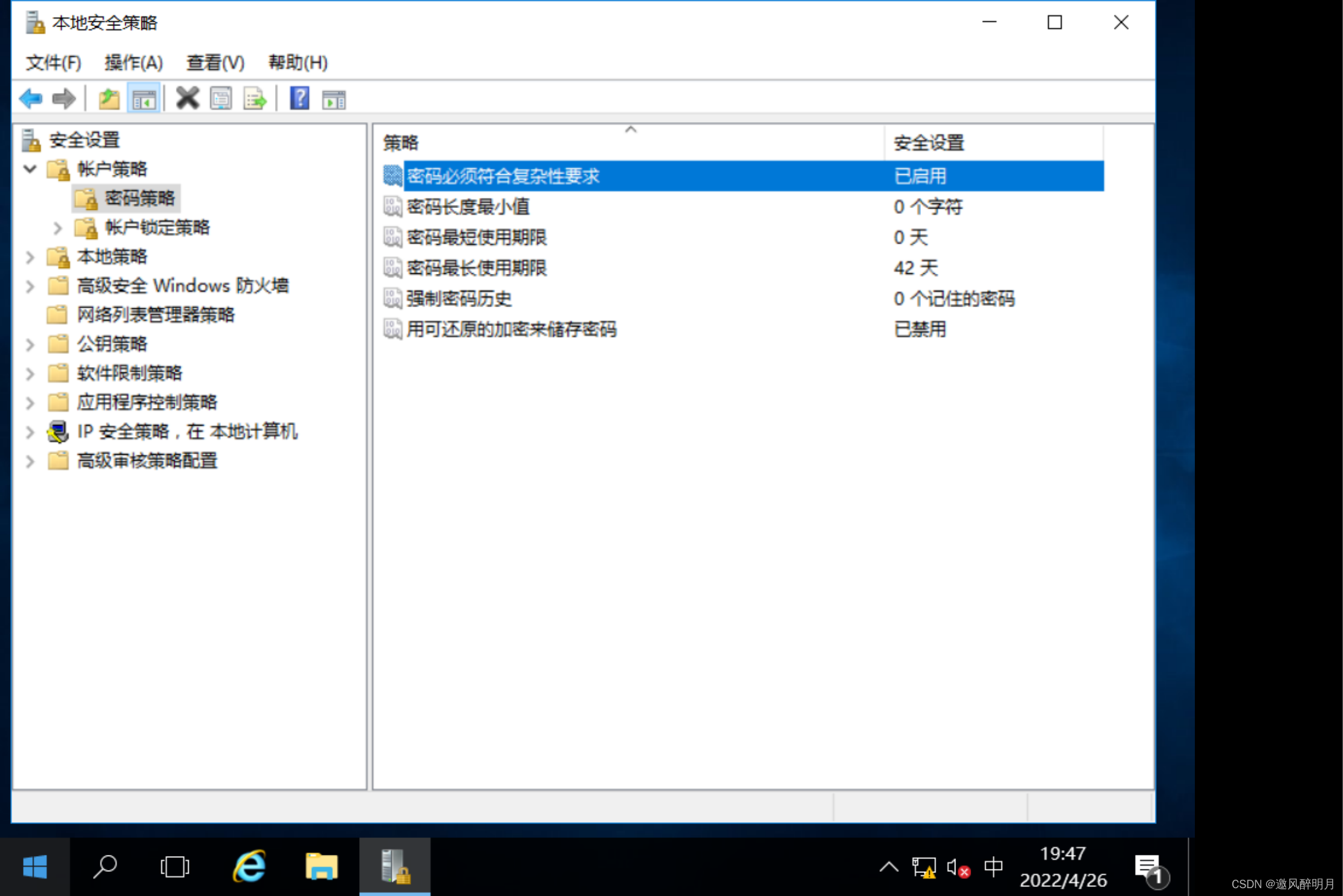Open the properties toolbar icon
1343x896 pixels.
(x=221, y=98)
